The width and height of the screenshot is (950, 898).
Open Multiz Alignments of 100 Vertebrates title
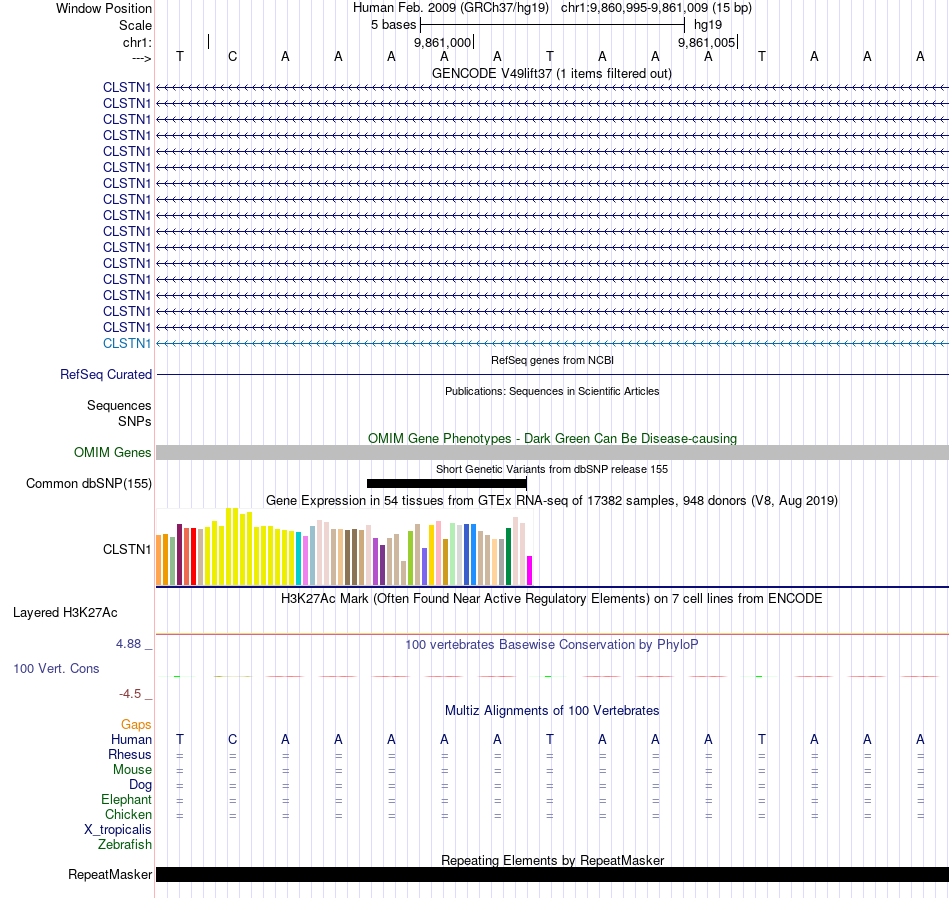coord(552,711)
